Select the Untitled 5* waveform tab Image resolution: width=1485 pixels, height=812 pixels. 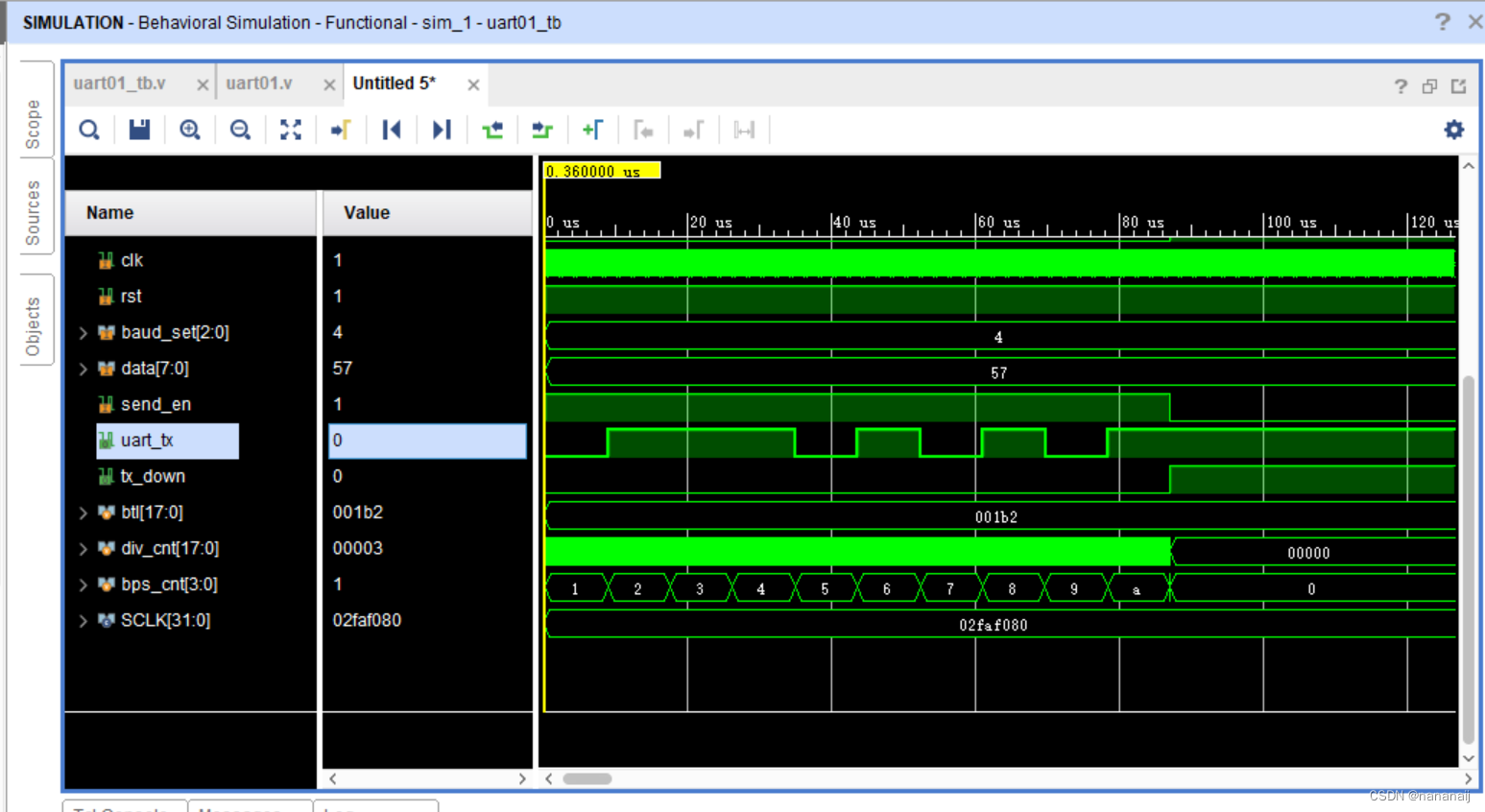(x=395, y=84)
